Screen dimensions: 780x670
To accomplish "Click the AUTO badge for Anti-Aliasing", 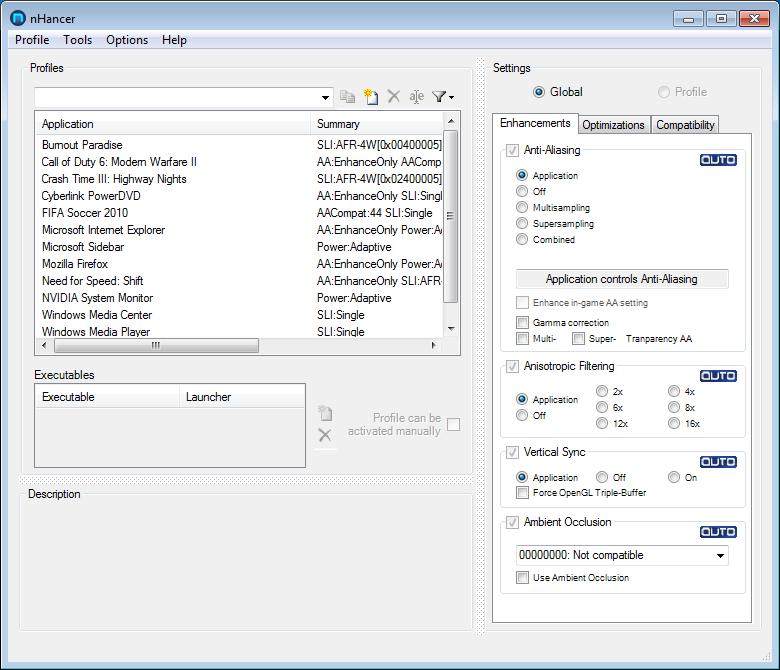I will click(x=717, y=159).
